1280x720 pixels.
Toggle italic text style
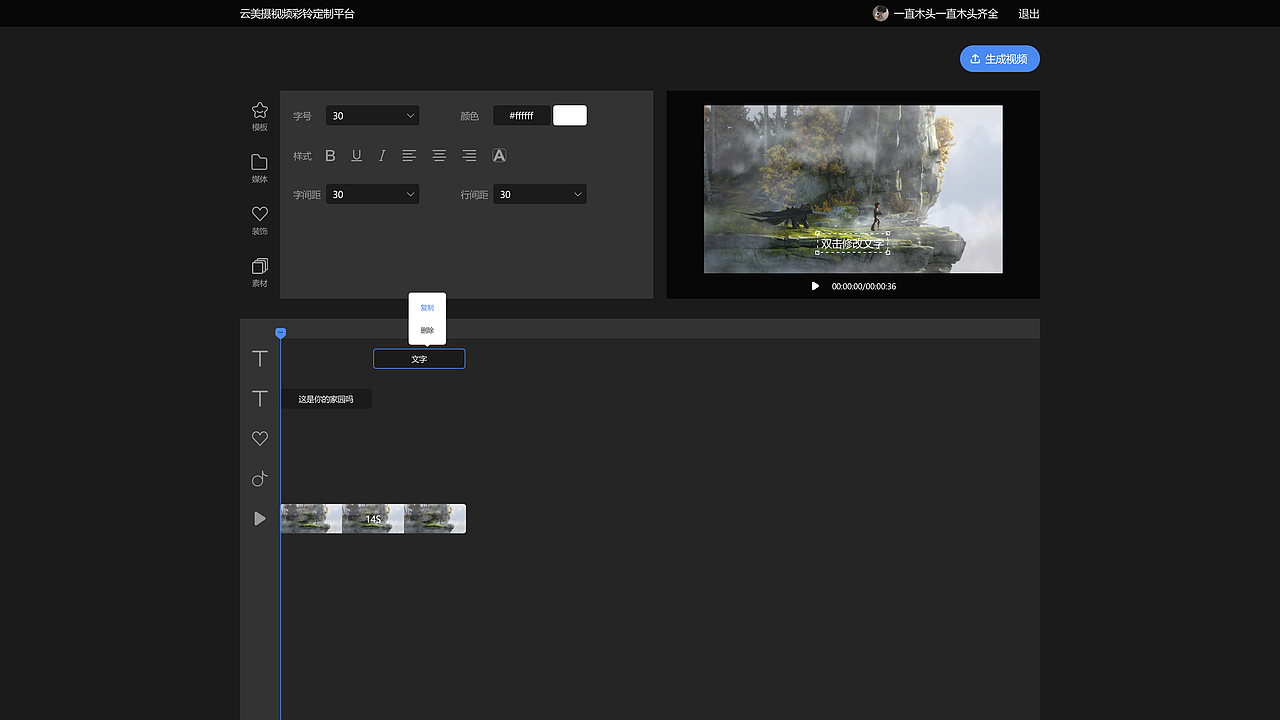[x=382, y=156]
